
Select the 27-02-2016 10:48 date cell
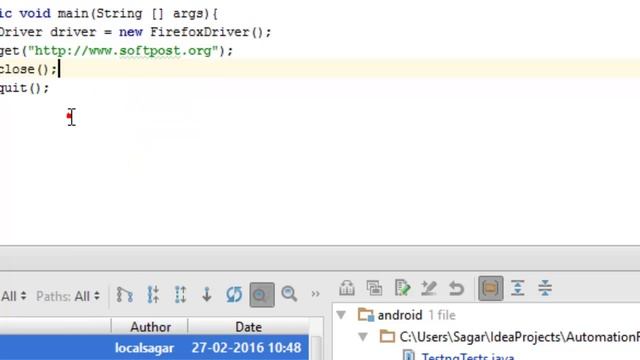pos(247,348)
